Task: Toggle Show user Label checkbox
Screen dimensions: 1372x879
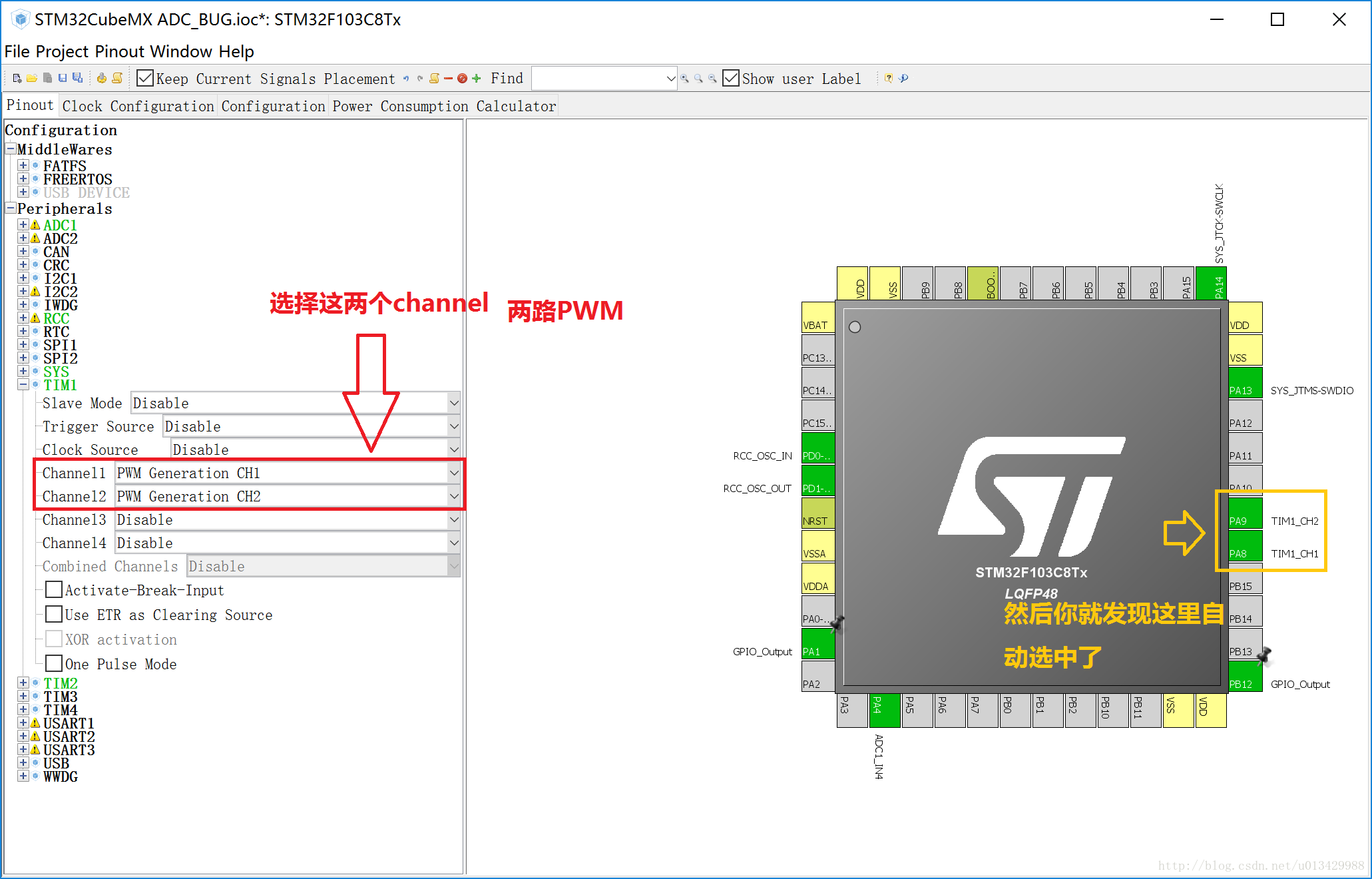Action: (730, 78)
